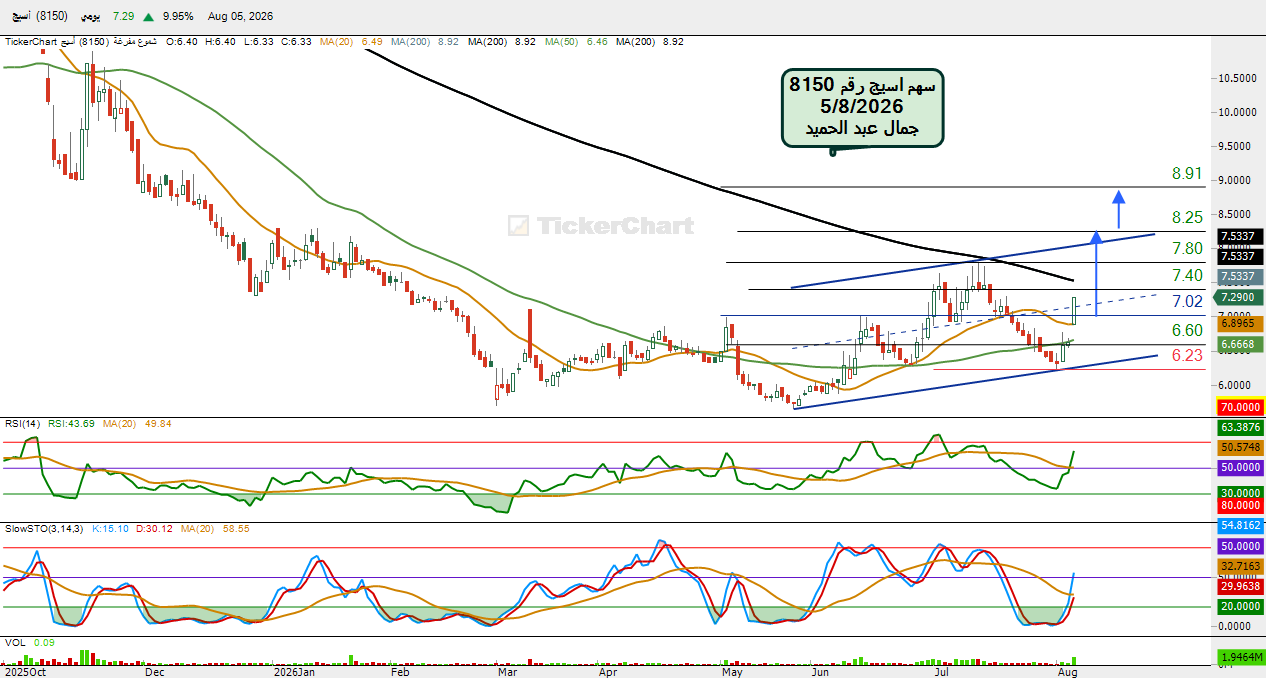Click the O:6.40 open value

pyautogui.click(x=181, y=42)
